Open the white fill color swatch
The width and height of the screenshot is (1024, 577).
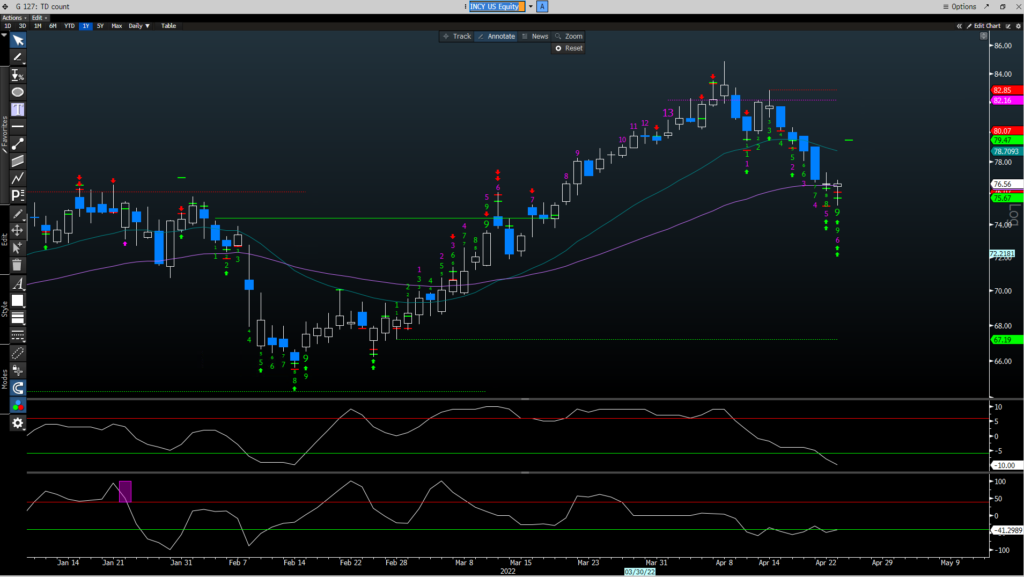click(x=18, y=301)
